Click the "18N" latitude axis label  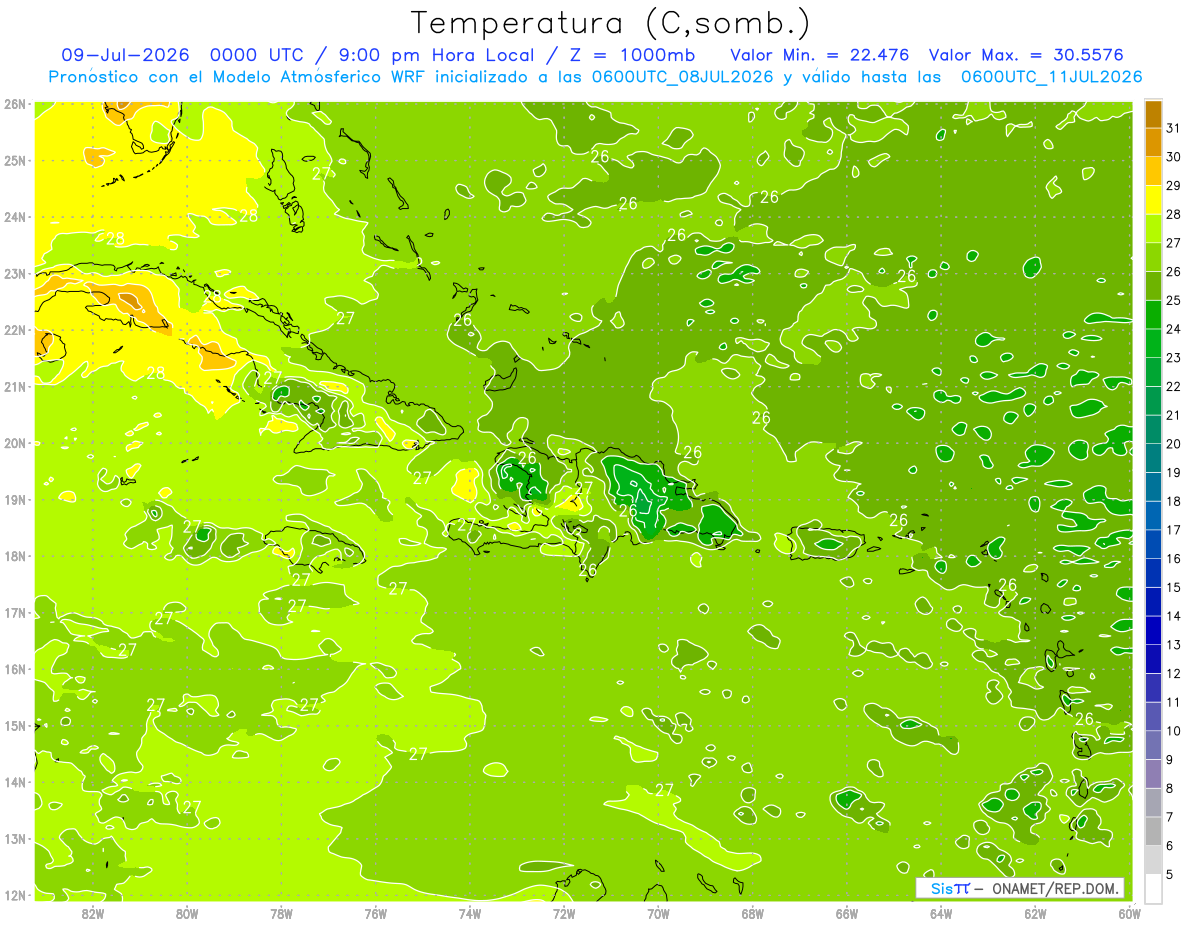[x=14, y=556]
